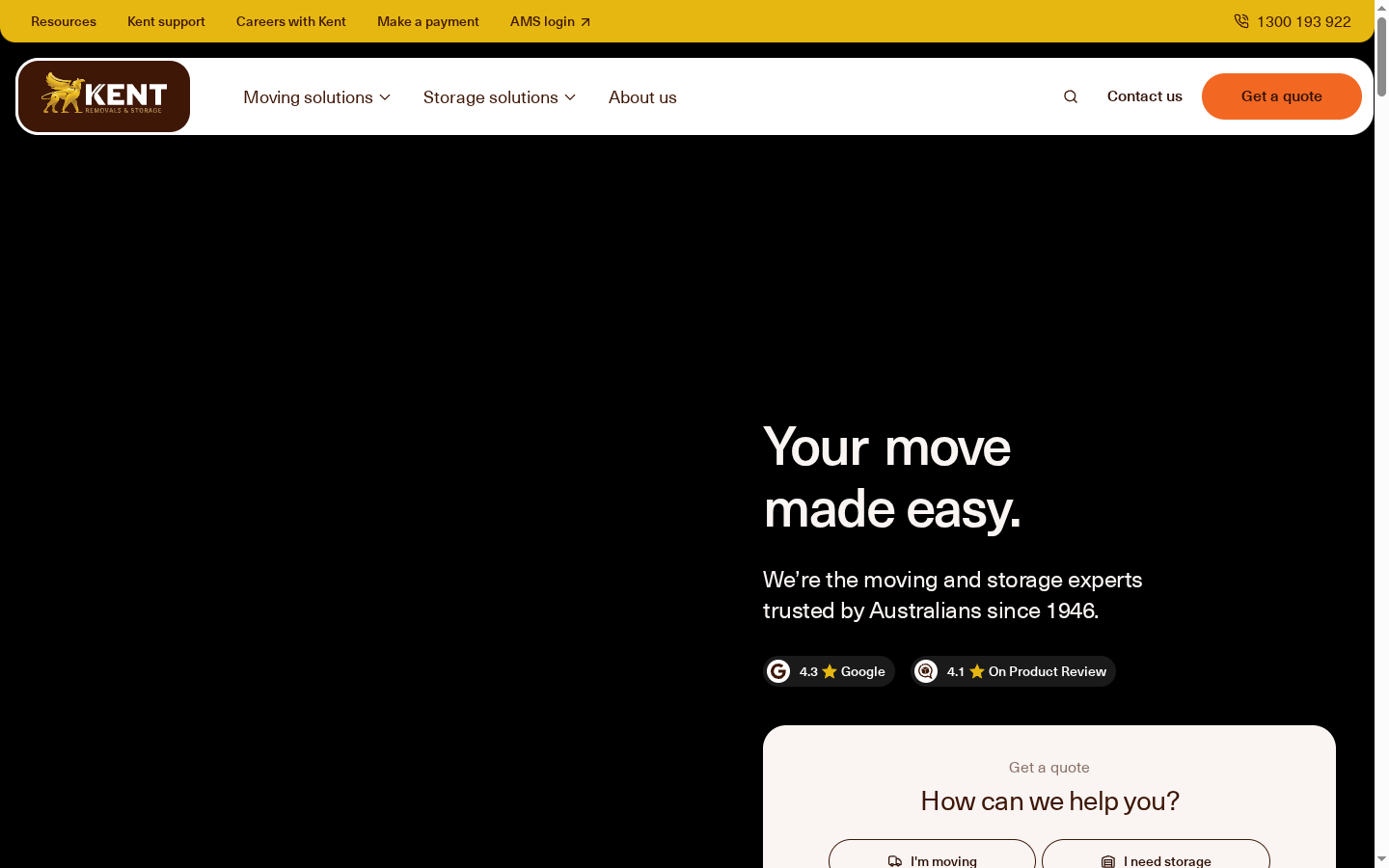Open the Make a payment link
Screen dimensions: 1389x868
pyautogui.click(x=428, y=21)
